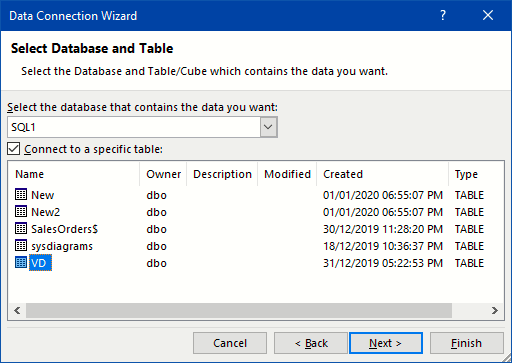This screenshot has height=363, width=512.
Task: Toggle Connect to a specific table checkbox
Action: [14, 149]
